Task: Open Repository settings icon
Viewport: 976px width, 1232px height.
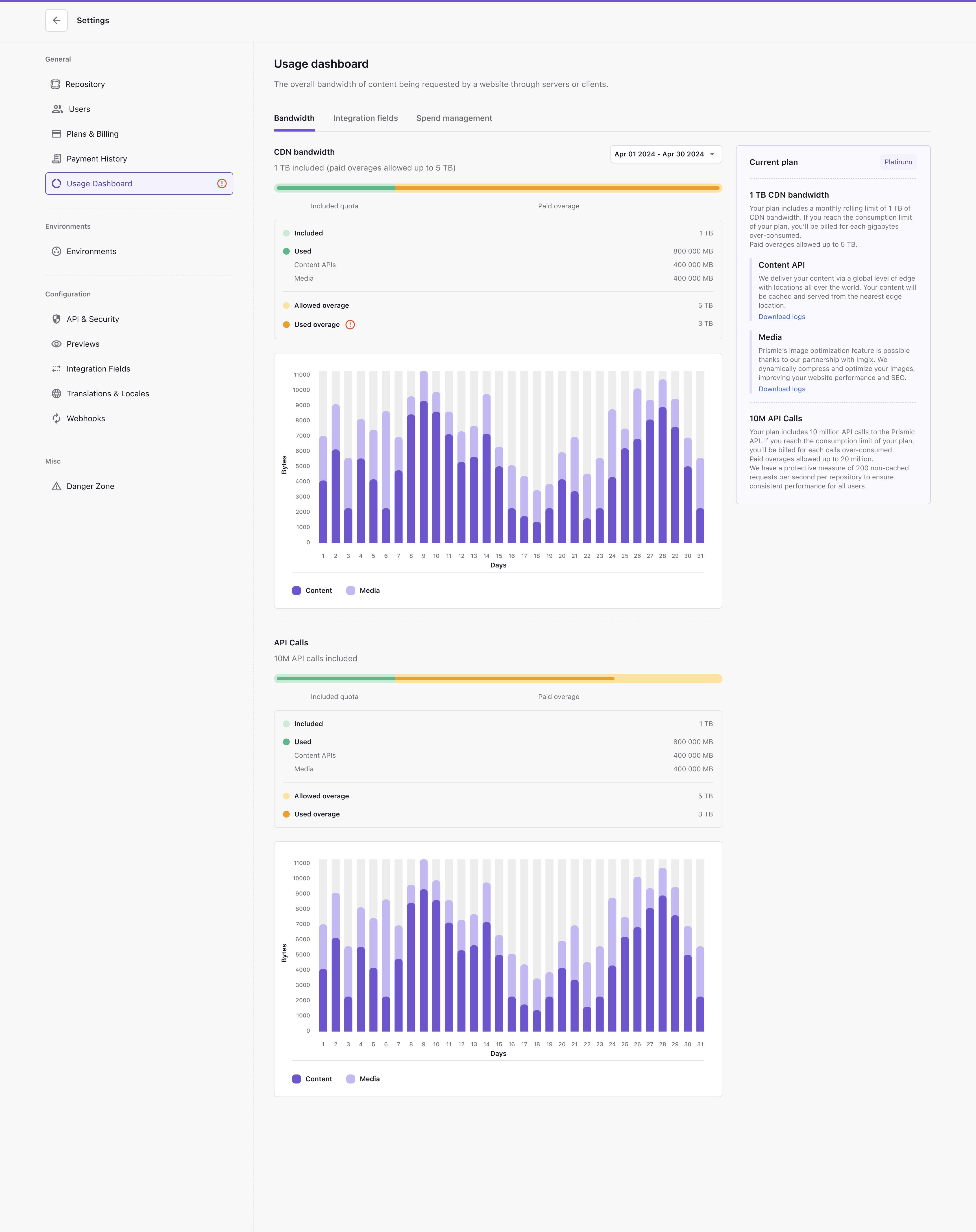Action: [x=55, y=84]
